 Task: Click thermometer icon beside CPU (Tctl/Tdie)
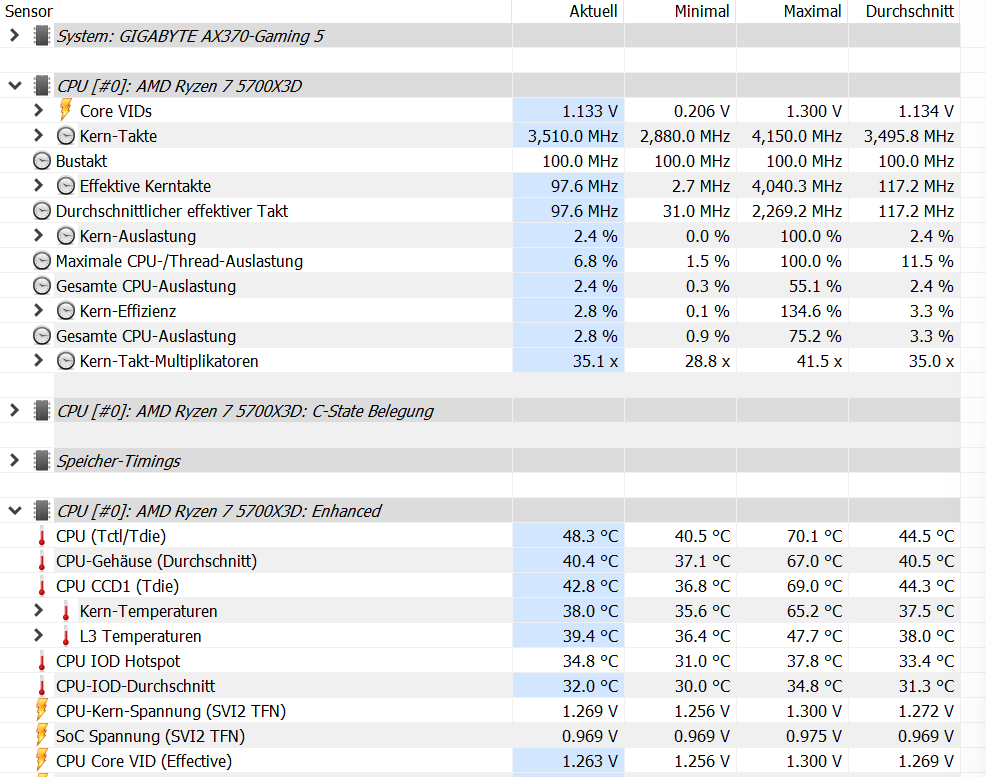(42, 536)
